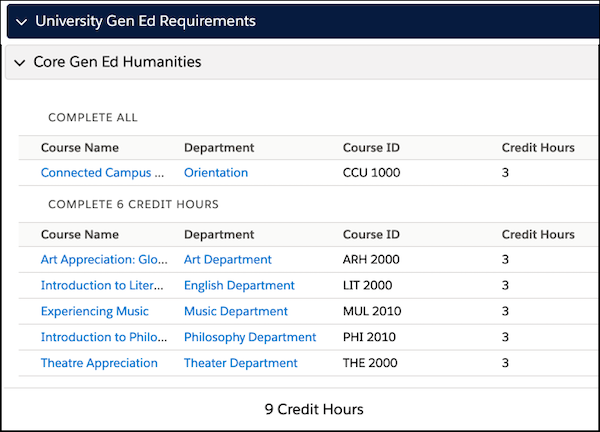Click the first table's Course ID header
This screenshot has width=600, height=432.
[371, 148]
